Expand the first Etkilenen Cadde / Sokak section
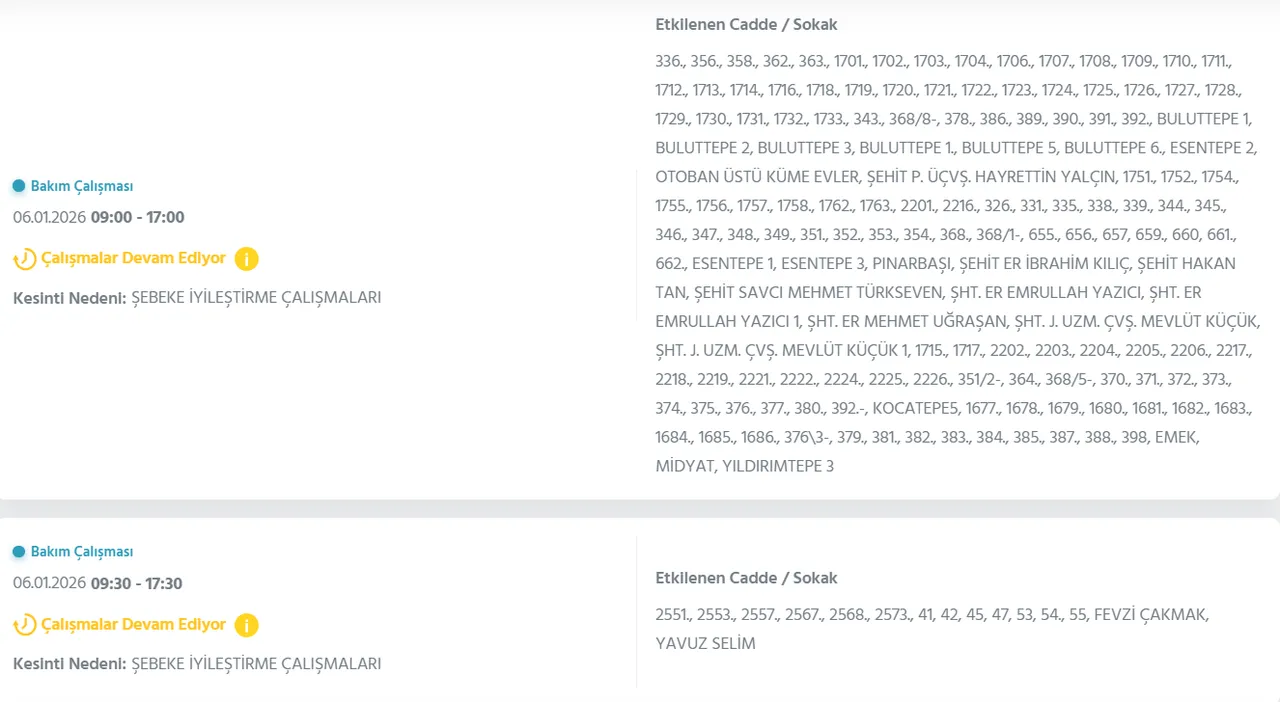 click(746, 24)
